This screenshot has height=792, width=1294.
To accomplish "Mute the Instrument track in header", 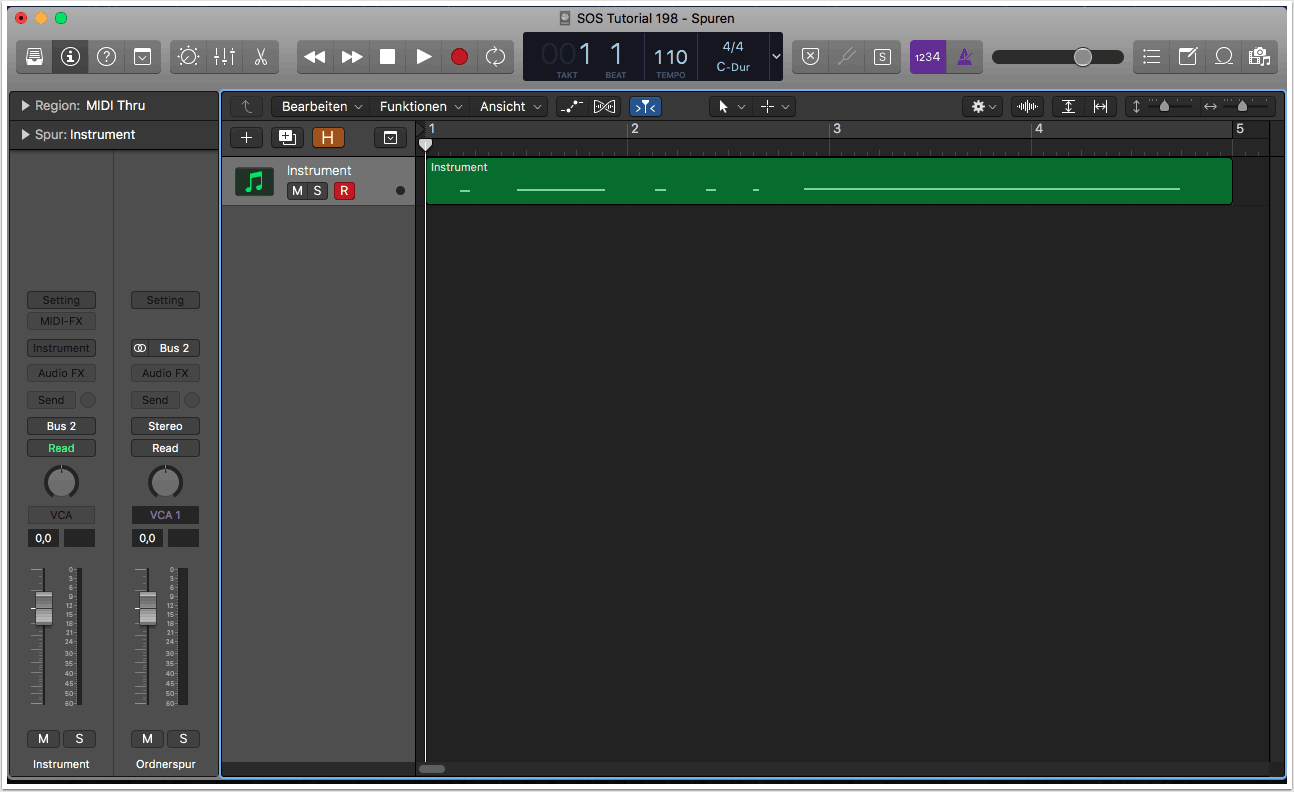I will [297, 191].
